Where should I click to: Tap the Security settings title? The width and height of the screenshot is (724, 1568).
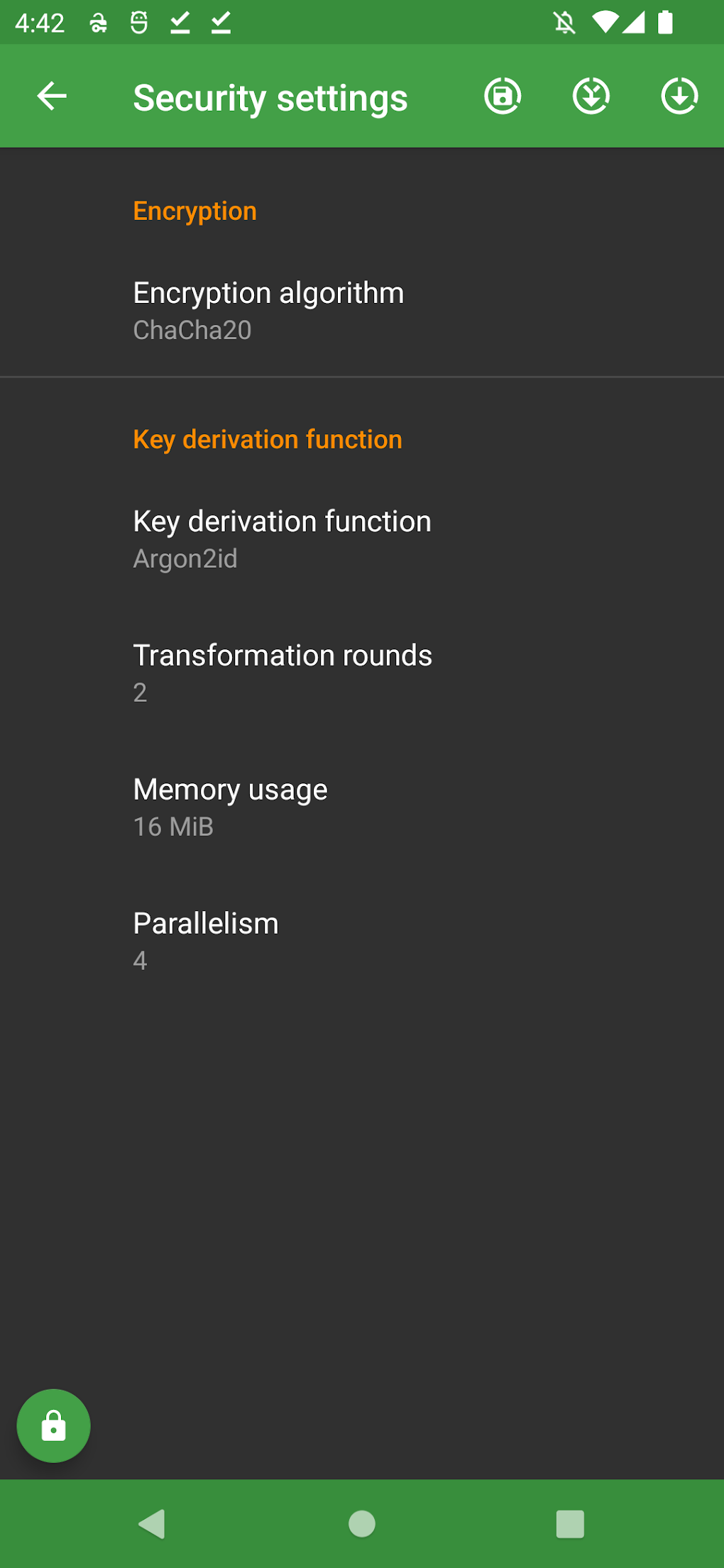coord(270,96)
